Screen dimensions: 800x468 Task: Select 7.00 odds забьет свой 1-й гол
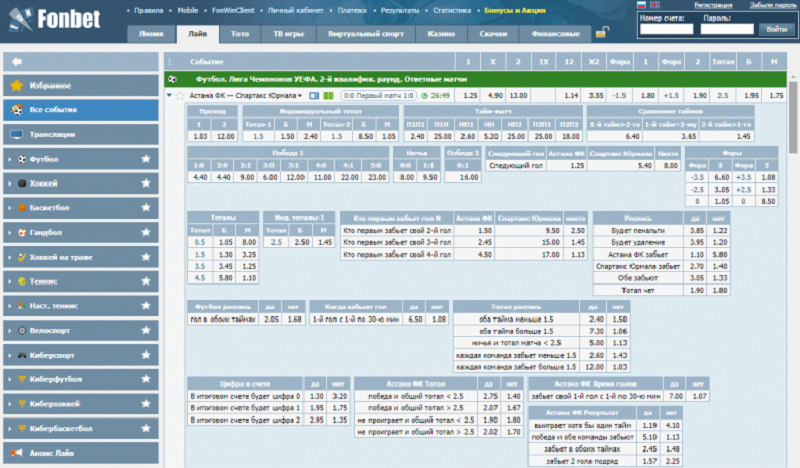point(675,396)
